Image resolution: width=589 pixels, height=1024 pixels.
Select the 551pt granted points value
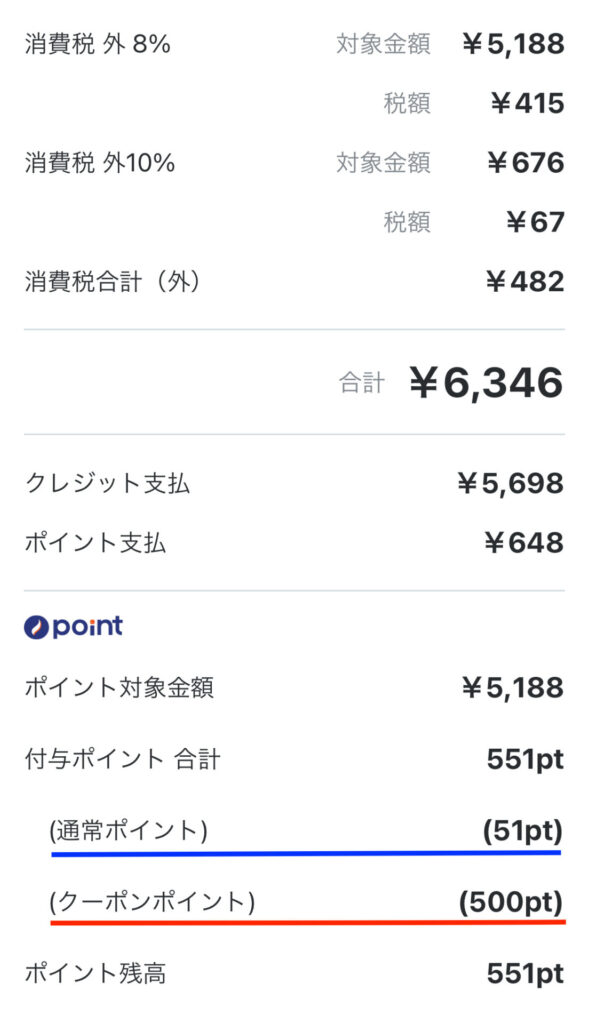click(525, 760)
